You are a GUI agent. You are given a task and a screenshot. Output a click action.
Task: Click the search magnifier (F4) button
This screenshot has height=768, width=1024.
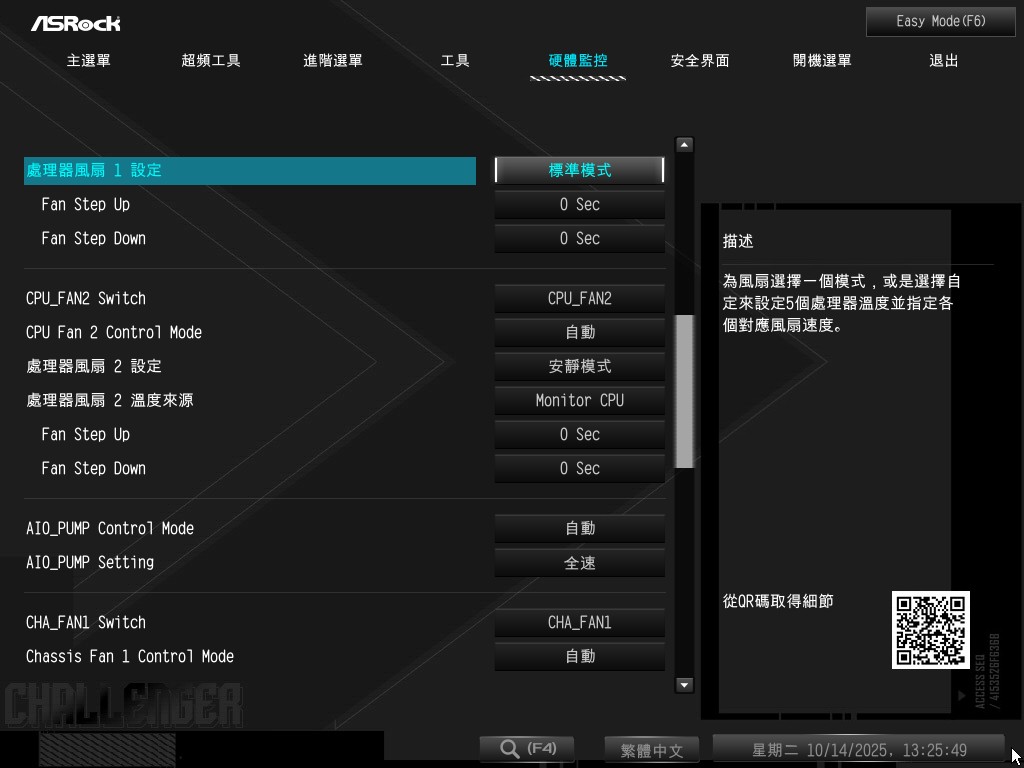(x=527, y=749)
